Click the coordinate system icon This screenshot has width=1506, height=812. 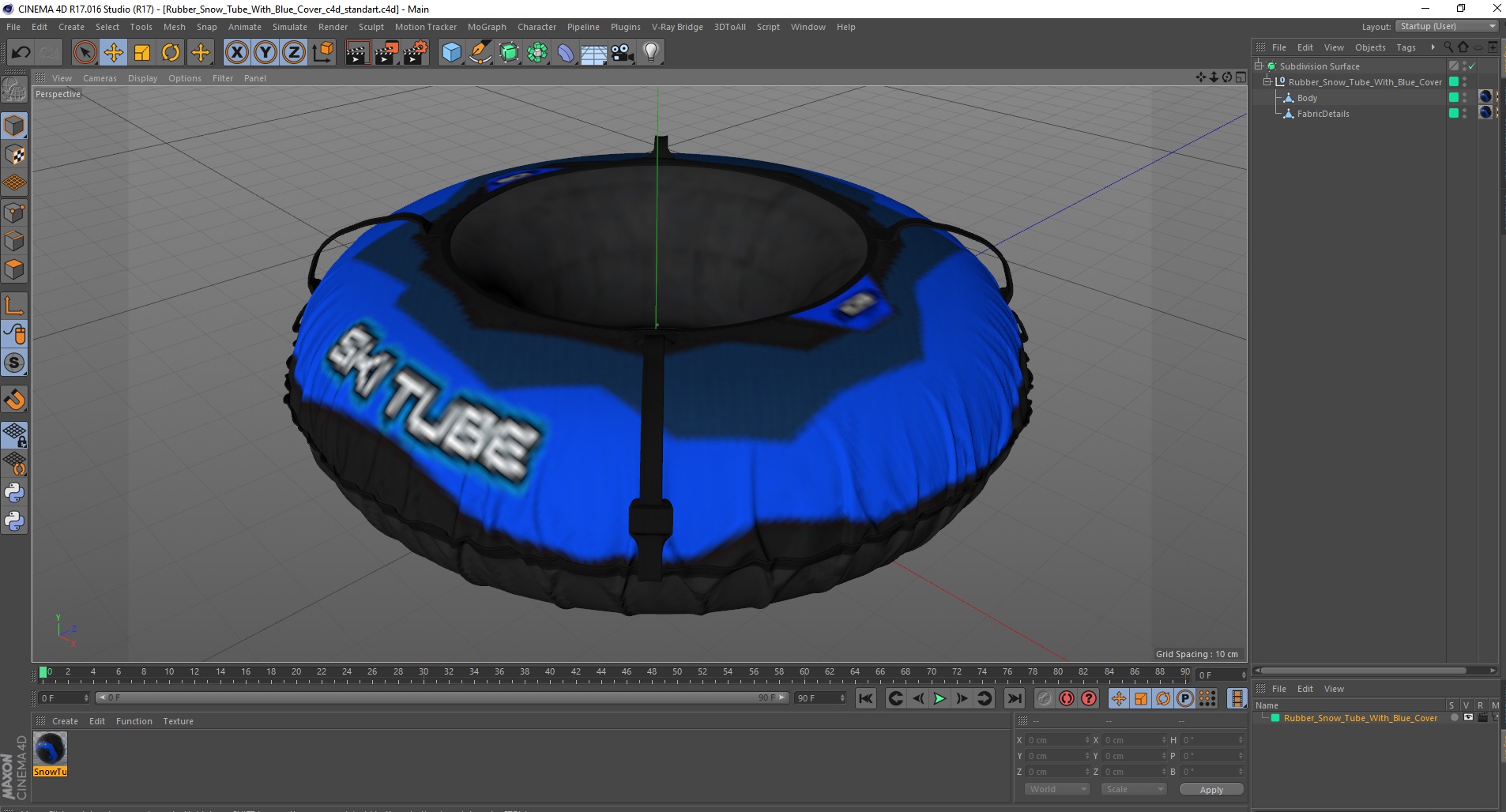(323, 53)
